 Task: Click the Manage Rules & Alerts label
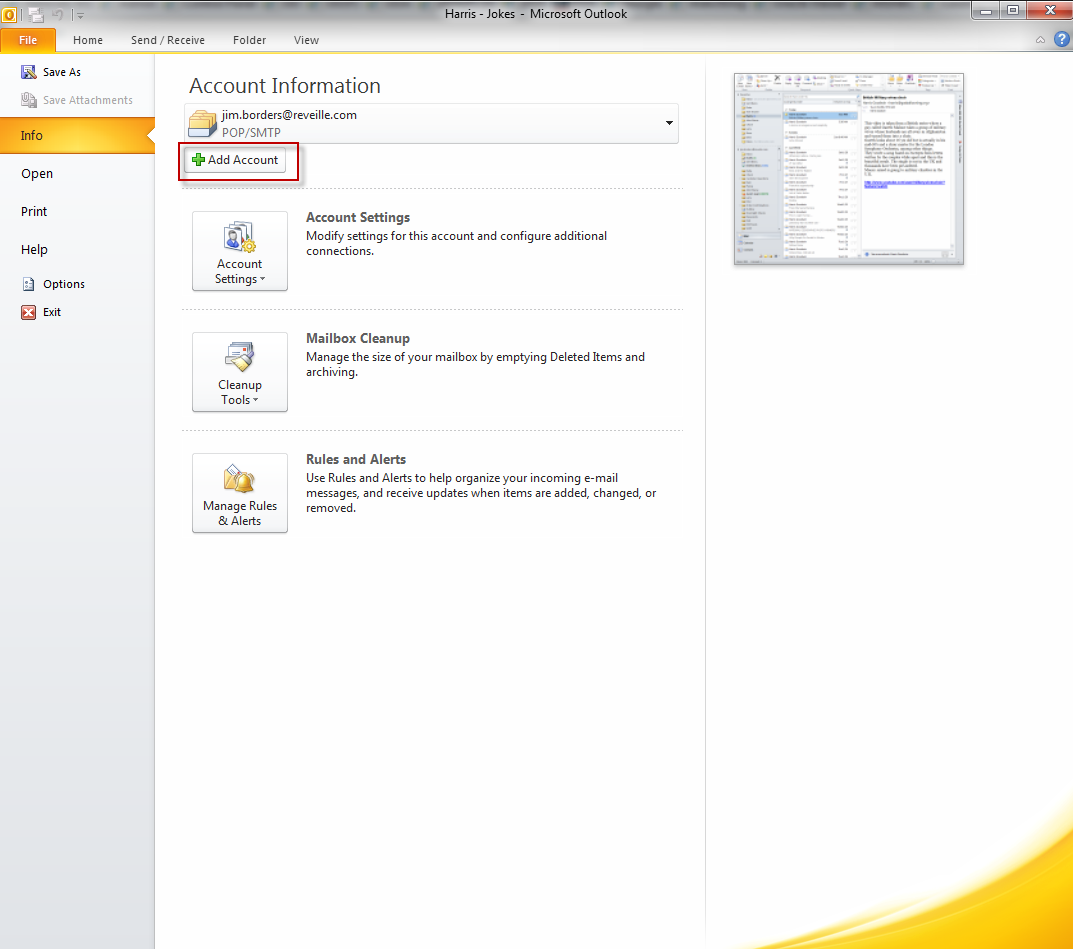coord(240,513)
